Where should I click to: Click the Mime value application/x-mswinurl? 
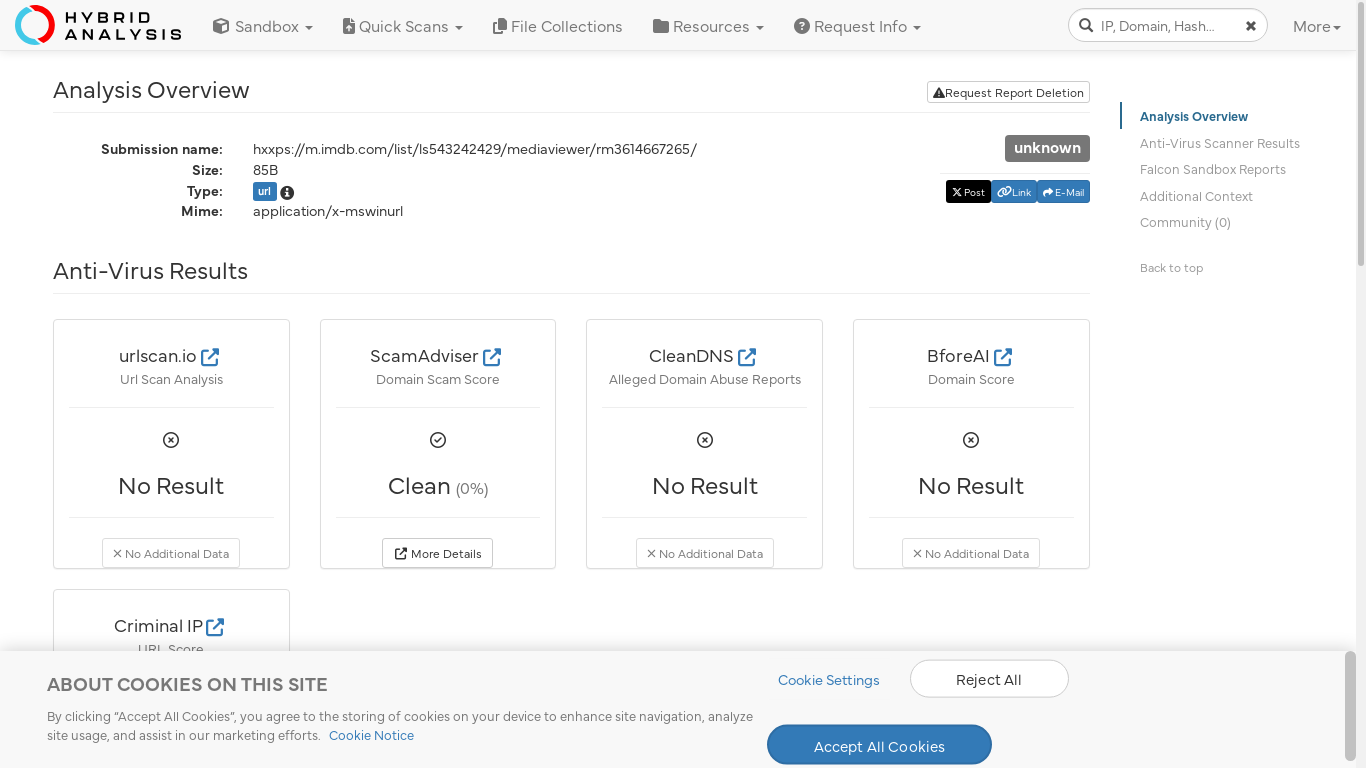[x=328, y=211]
